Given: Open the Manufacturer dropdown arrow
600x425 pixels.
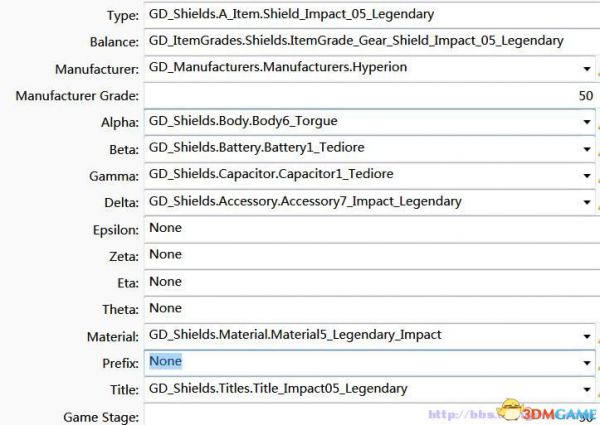Looking at the screenshot, I should [x=587, y=69].
